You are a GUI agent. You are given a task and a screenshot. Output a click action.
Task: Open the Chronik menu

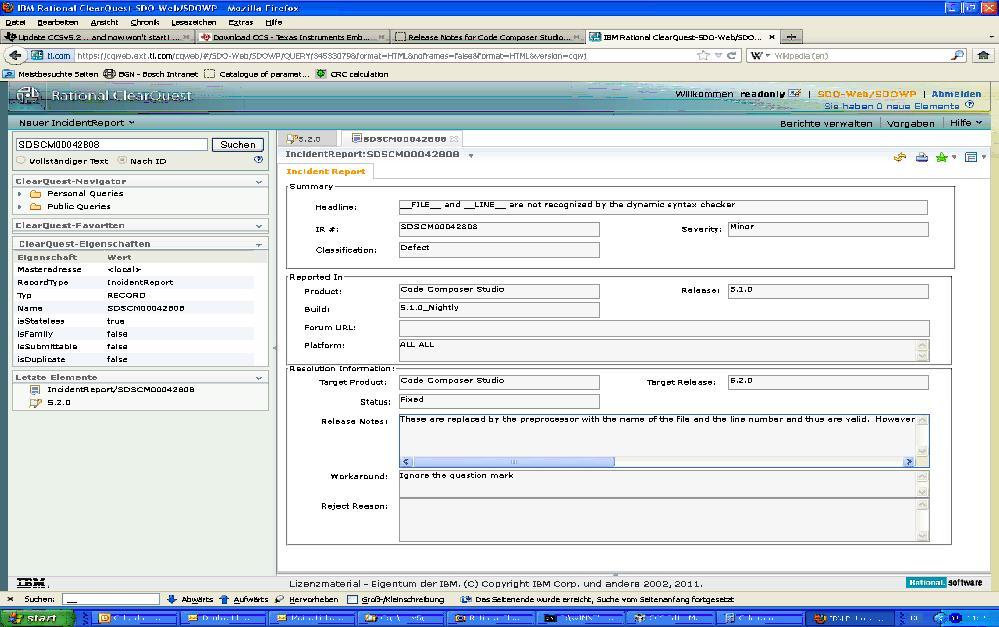coord(145,22)
